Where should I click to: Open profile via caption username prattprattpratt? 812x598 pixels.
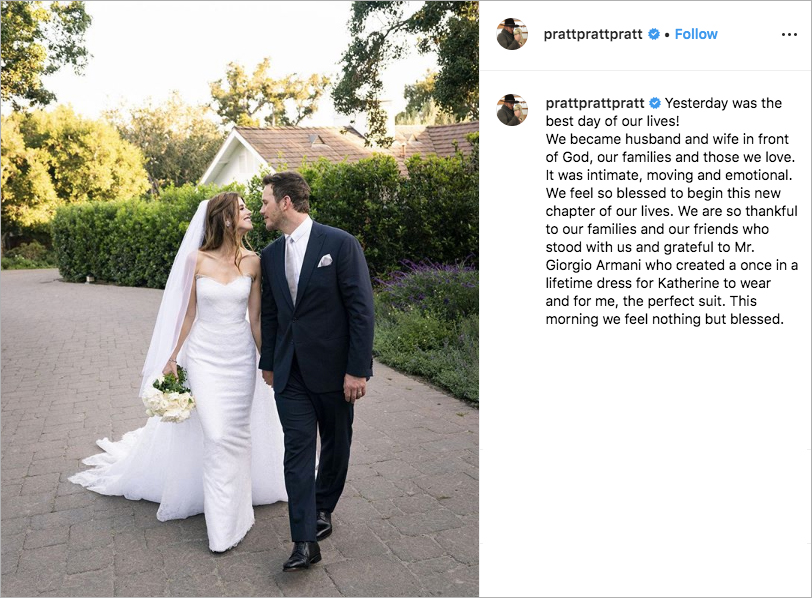click(x=594, y=103)
